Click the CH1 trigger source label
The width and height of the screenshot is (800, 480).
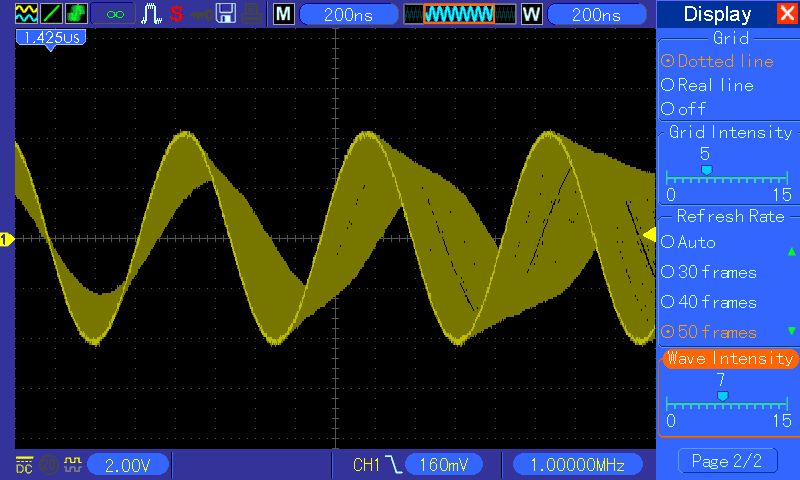[366, 465]
